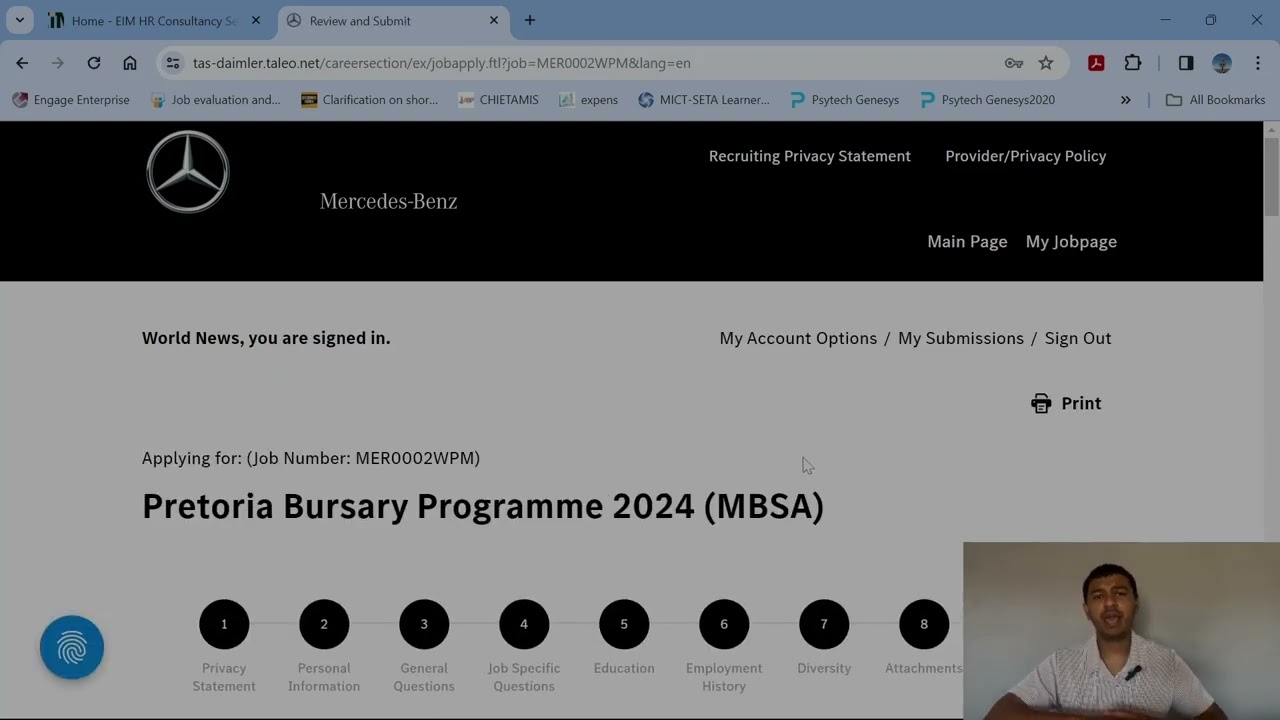Select step 8 Attachments
Screen dimensions: 1280x720
[924, 624]
